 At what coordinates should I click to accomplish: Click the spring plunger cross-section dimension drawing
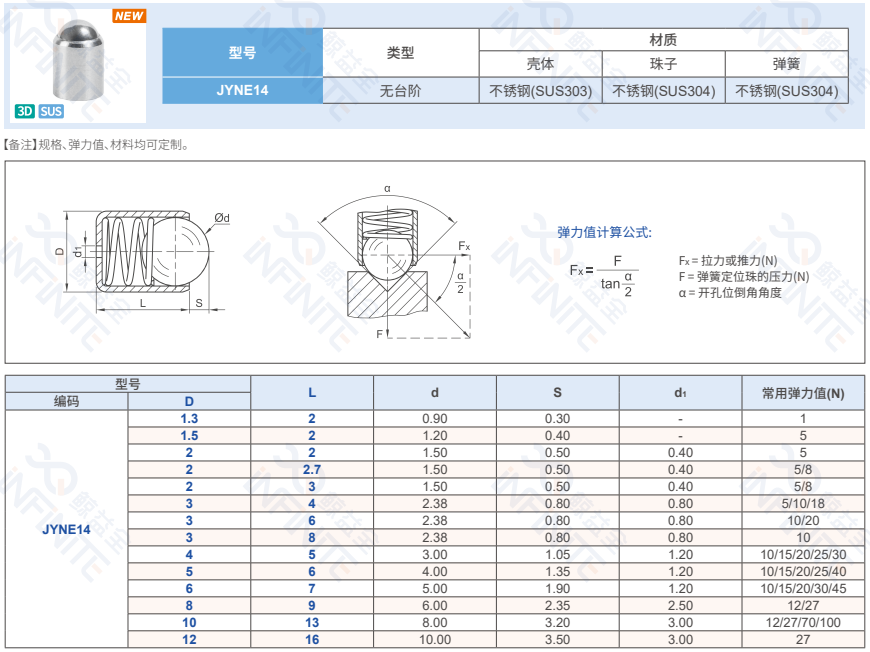point(140,258)
